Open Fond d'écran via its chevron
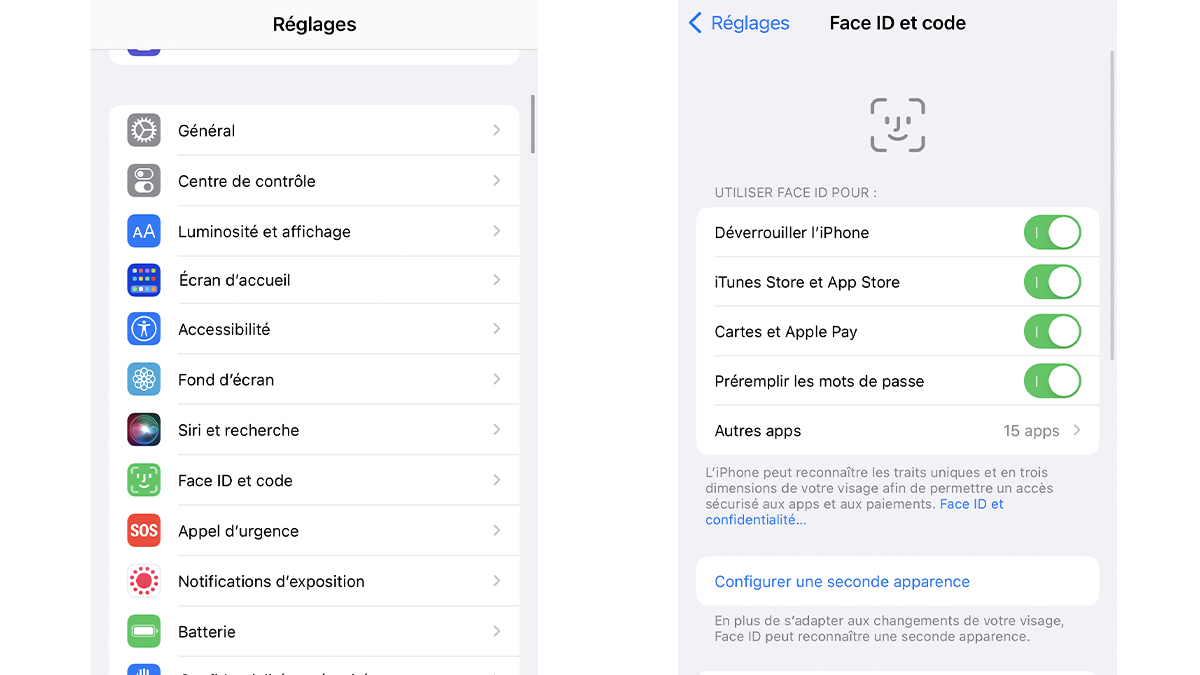 497,380
